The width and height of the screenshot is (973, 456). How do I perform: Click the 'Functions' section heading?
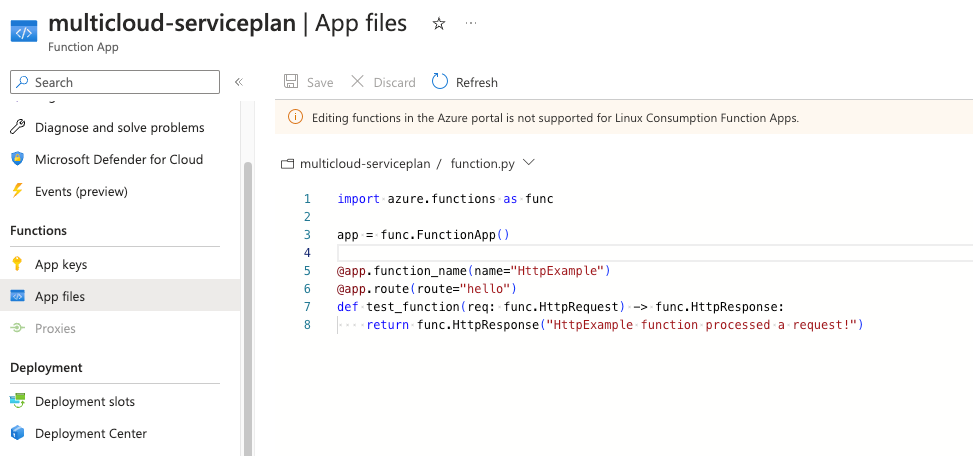[38, 231]
